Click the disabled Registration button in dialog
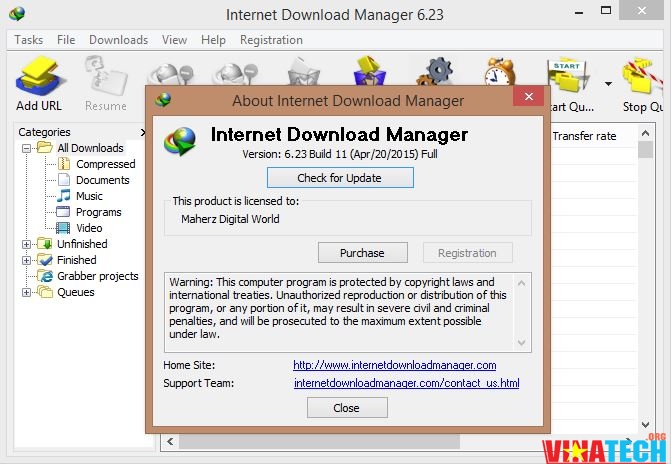The width and height of the screenshot is (671, 464). pos(467,253)
